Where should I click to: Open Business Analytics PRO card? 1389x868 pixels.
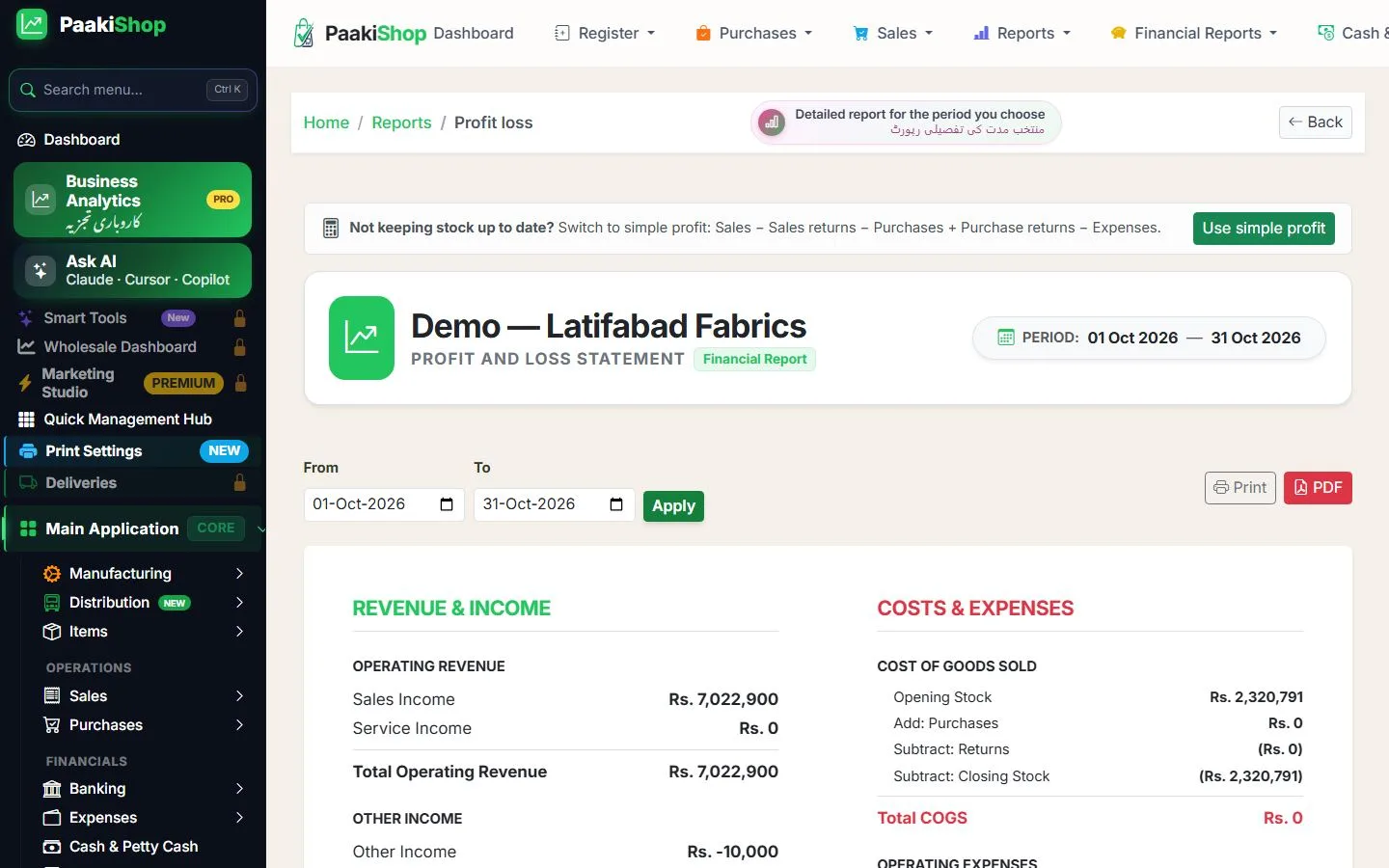coord(133,200)
